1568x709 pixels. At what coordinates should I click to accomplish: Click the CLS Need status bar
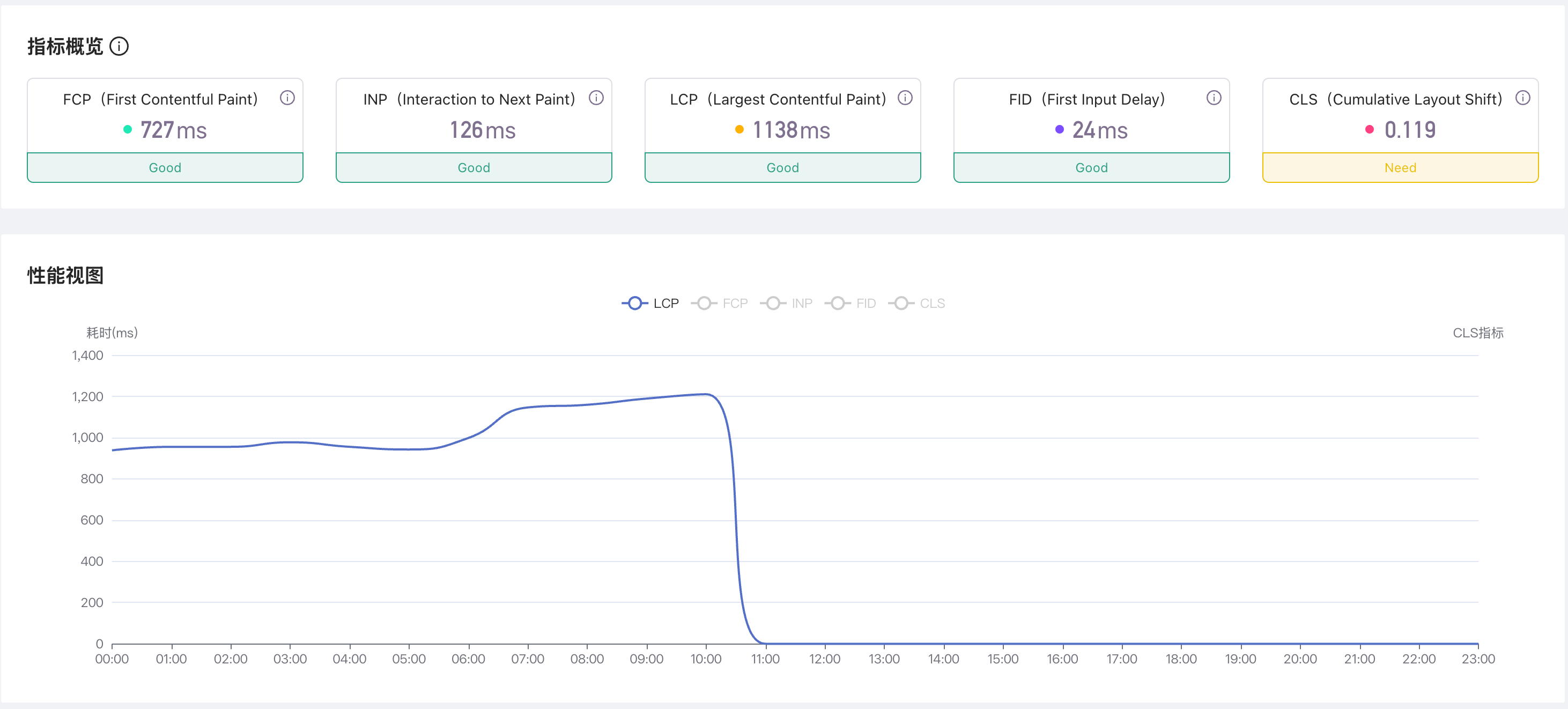tap(1400, 167)
